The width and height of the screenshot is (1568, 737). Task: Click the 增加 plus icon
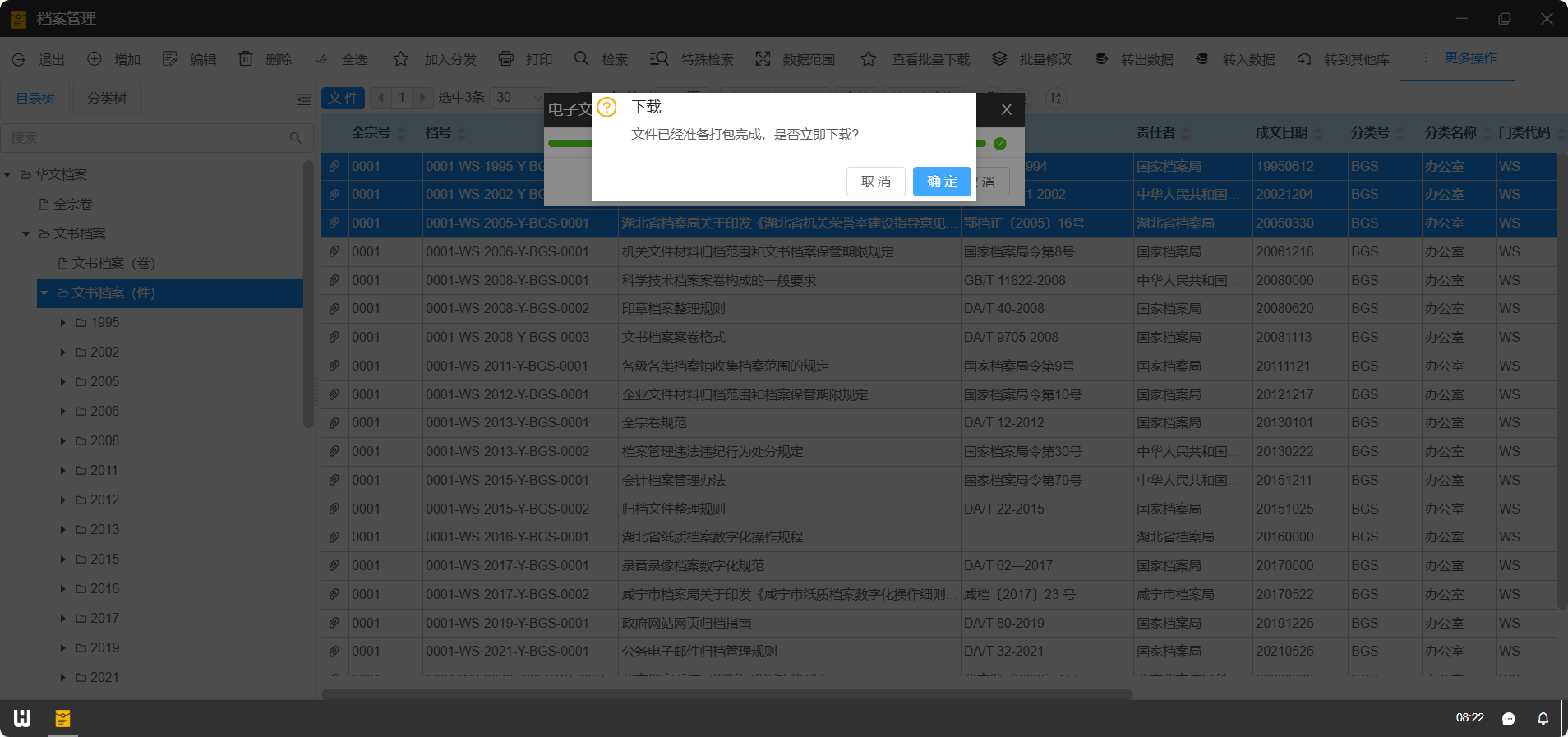pyautogui.click(x=95, y=58)
